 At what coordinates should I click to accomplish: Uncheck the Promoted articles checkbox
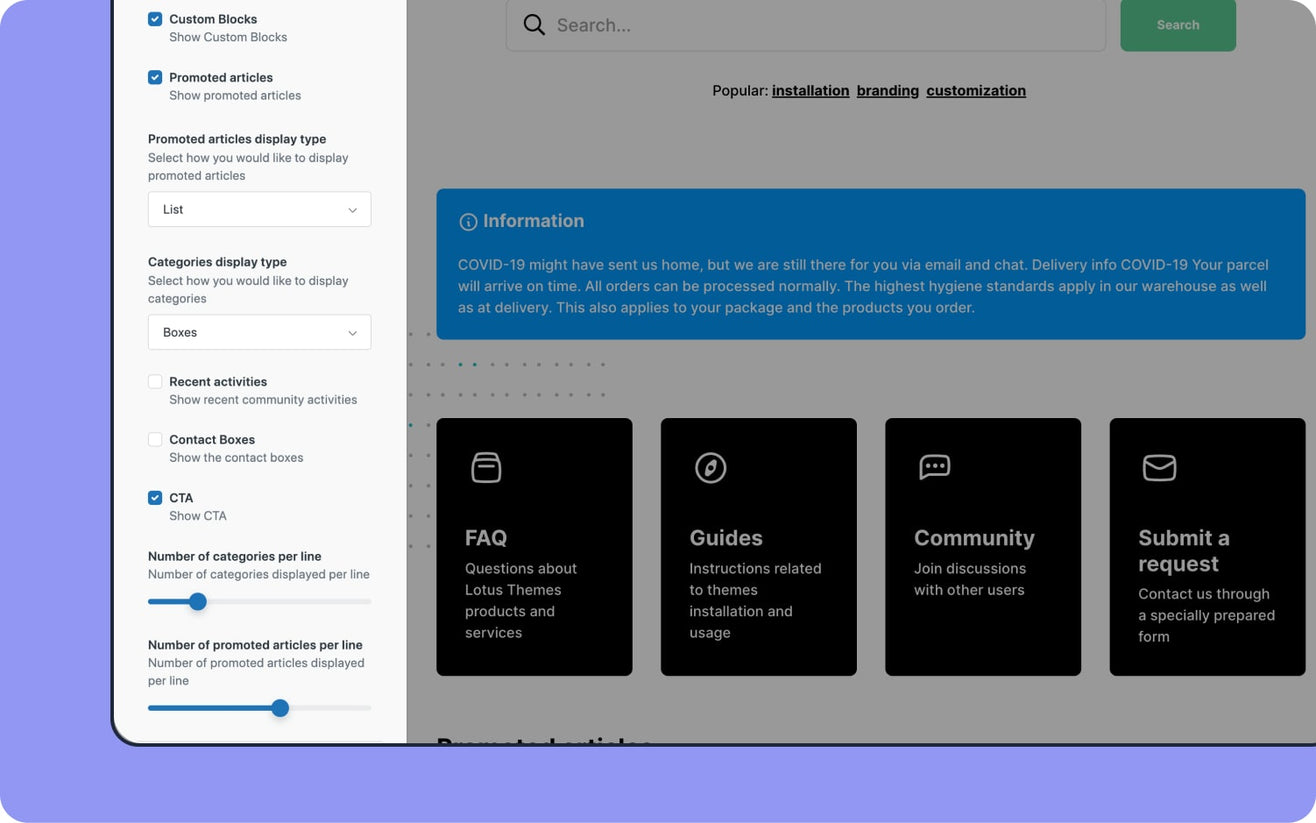pos(155,77)
